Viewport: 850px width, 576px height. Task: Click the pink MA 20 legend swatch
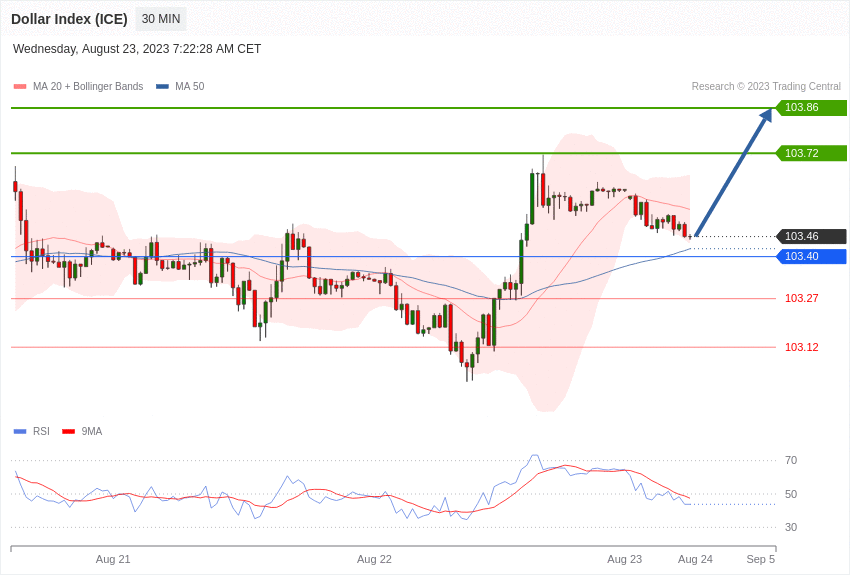[20, 87]
